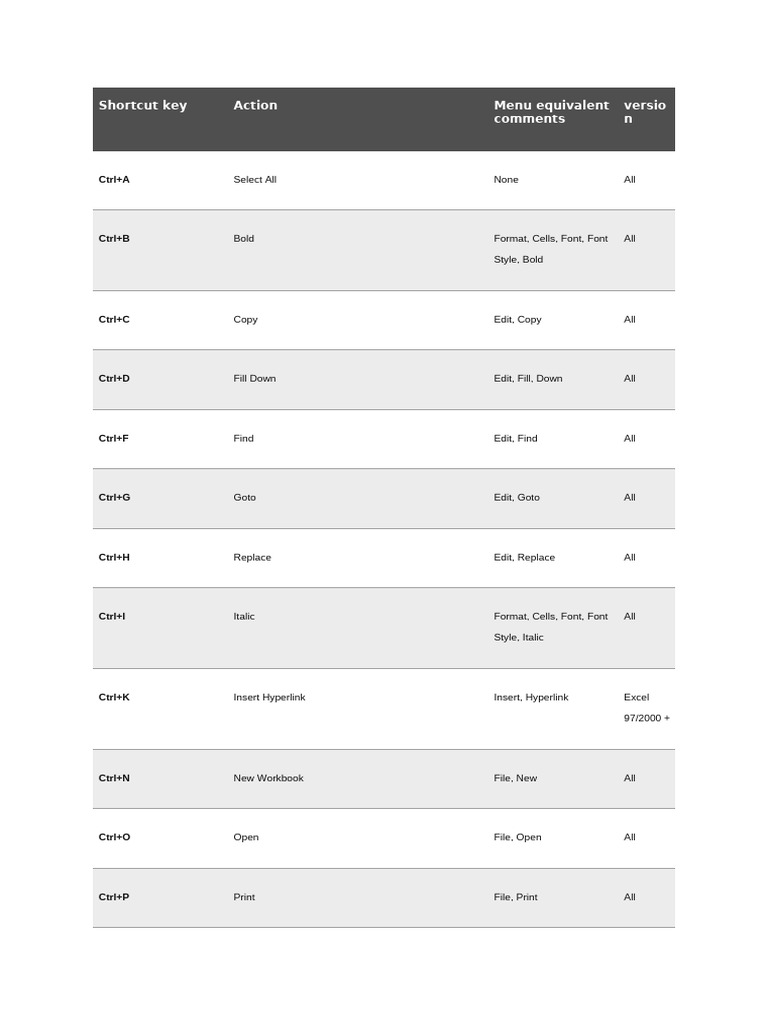Viewport: 768px width, 1024px height.
Task: Click the 'Replace' action cell
Action: click(x=252, y=558)
